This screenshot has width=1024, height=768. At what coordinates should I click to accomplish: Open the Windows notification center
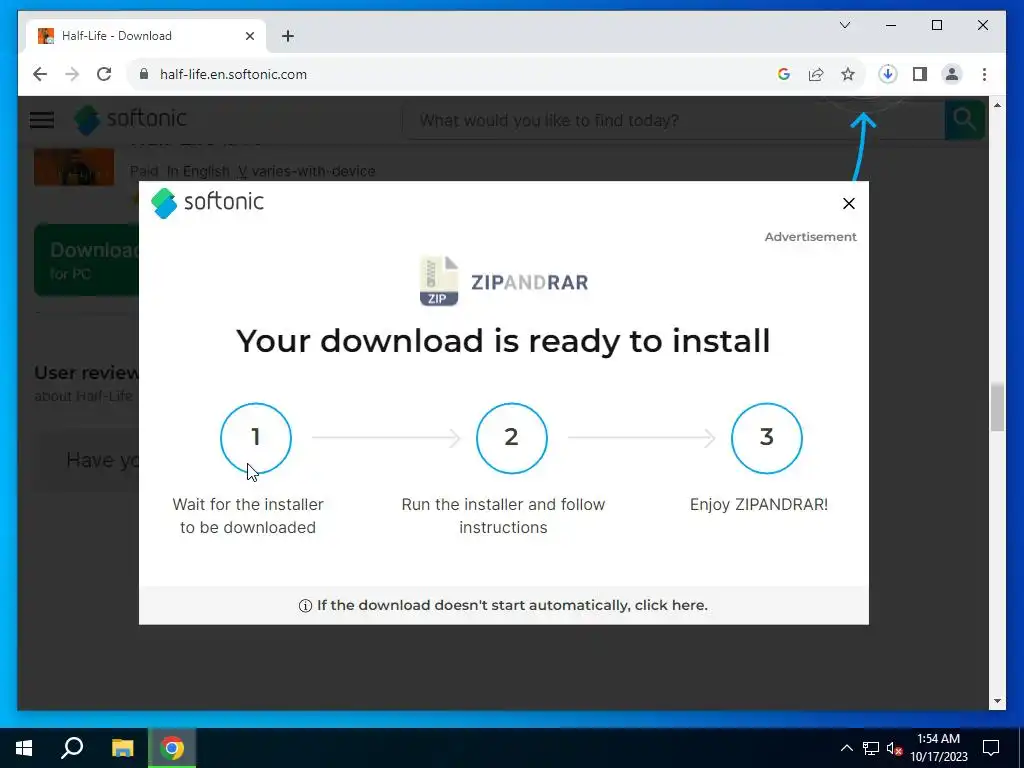click(991, 748)
